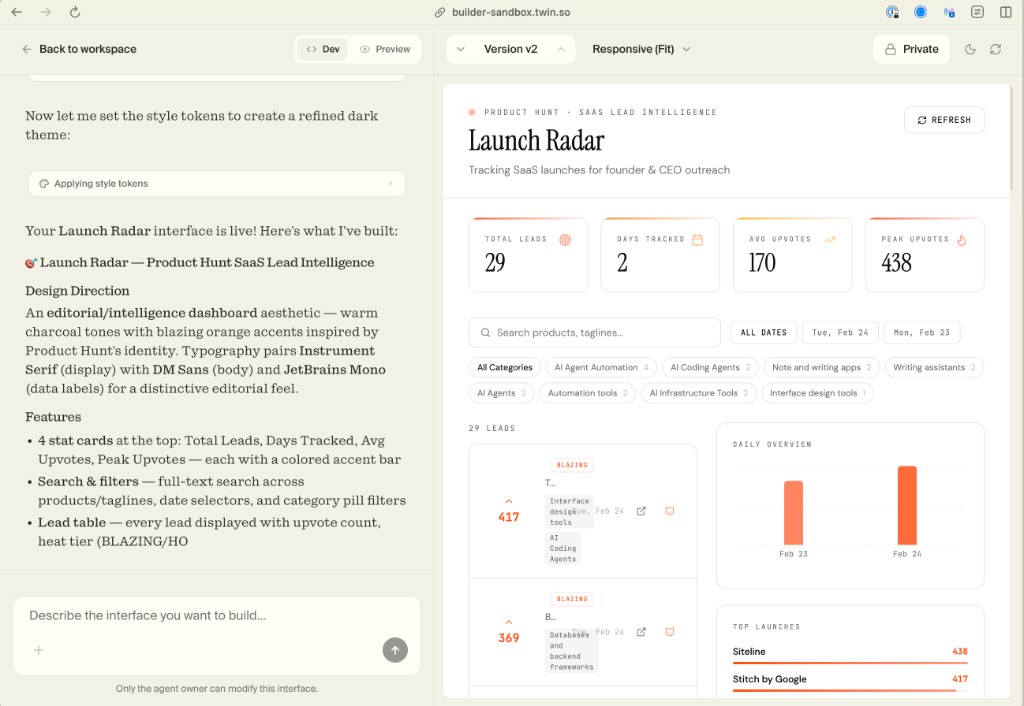The height and width of the screenshot is (706, 1024).
Task: Open the external link icon in the 417 lead row
Action: tap(641, 511)
